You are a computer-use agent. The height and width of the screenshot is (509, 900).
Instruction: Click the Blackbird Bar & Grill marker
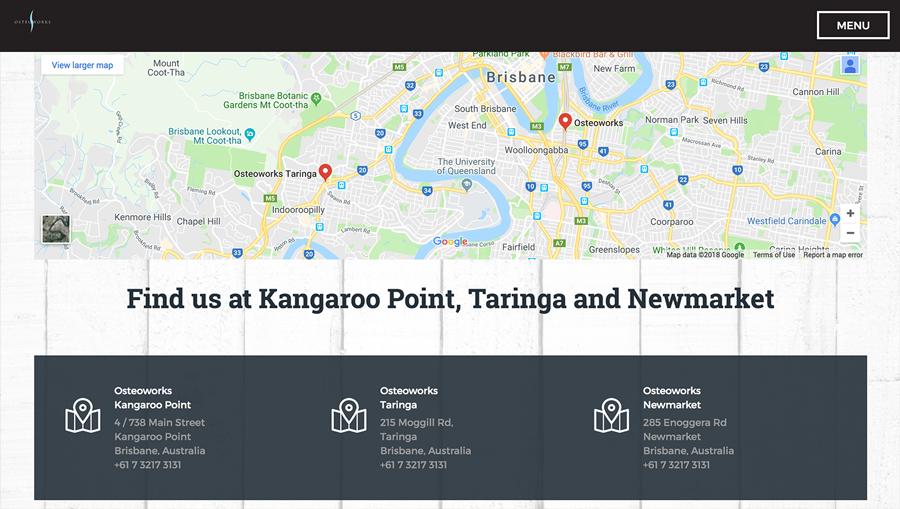coord(544,55)
